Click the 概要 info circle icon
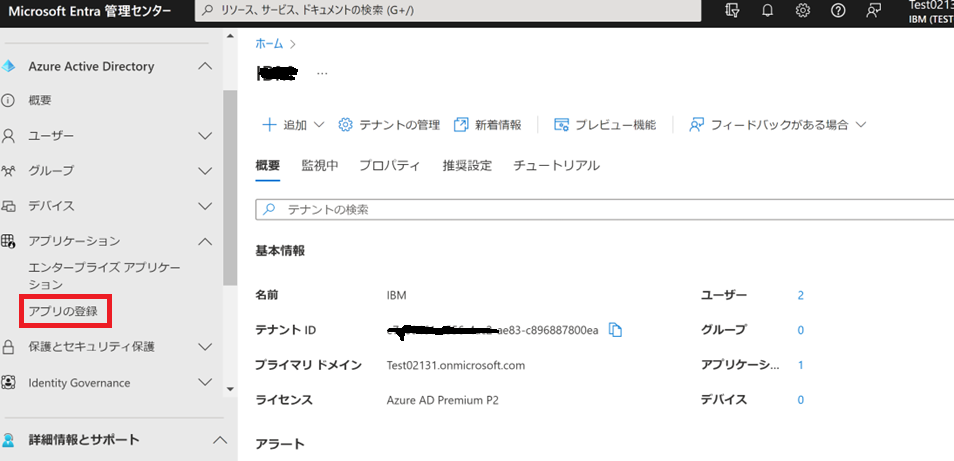This screenshot has height=461, width=954. coord(8,101)
